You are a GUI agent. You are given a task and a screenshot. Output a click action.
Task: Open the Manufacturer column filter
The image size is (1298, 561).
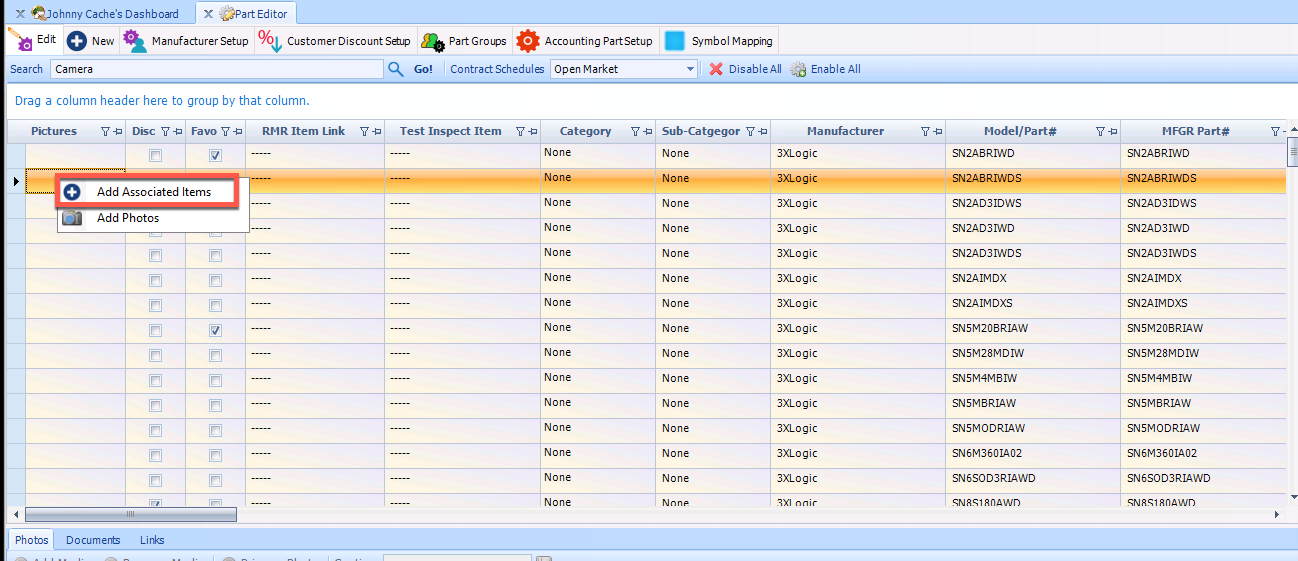tap(925, 132)
